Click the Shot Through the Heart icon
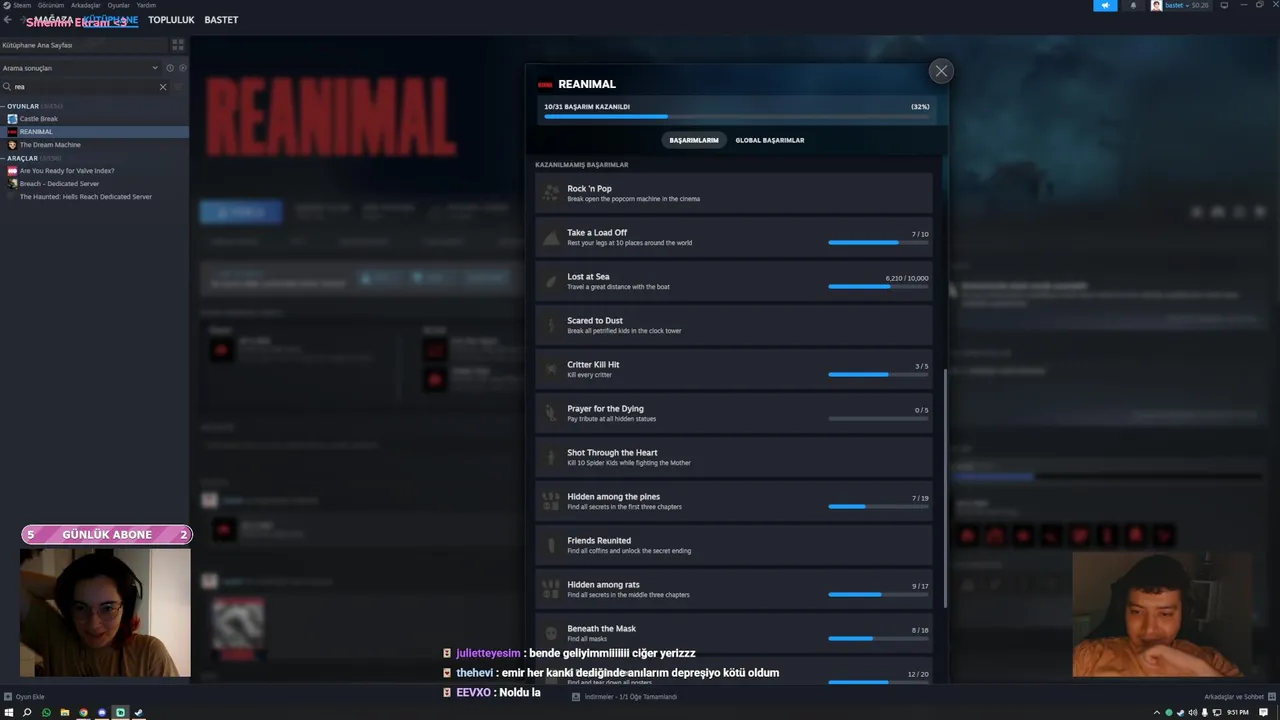Viewport: 1280px width, 720px height. click(551, 457)
